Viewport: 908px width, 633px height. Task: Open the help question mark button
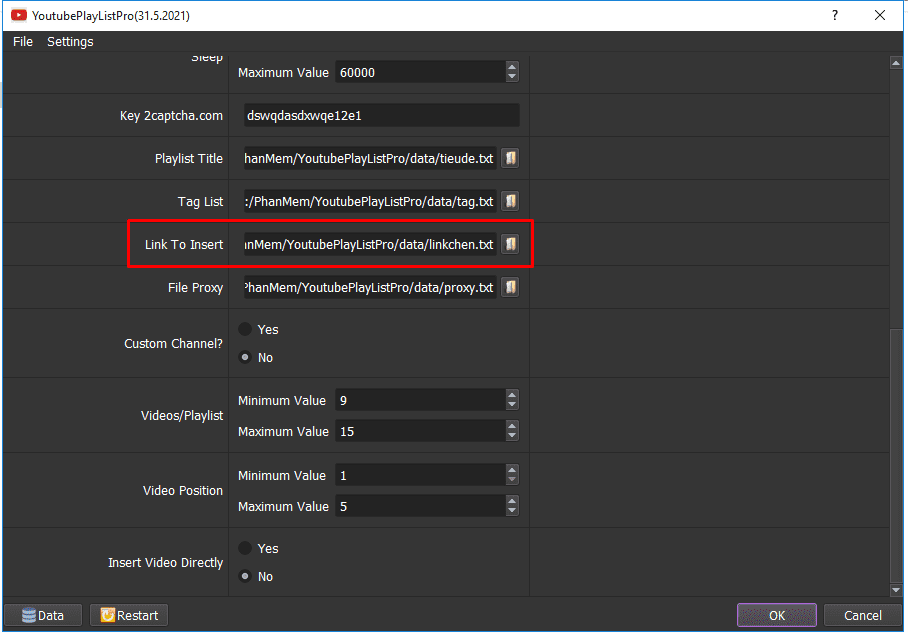[834, 15]
